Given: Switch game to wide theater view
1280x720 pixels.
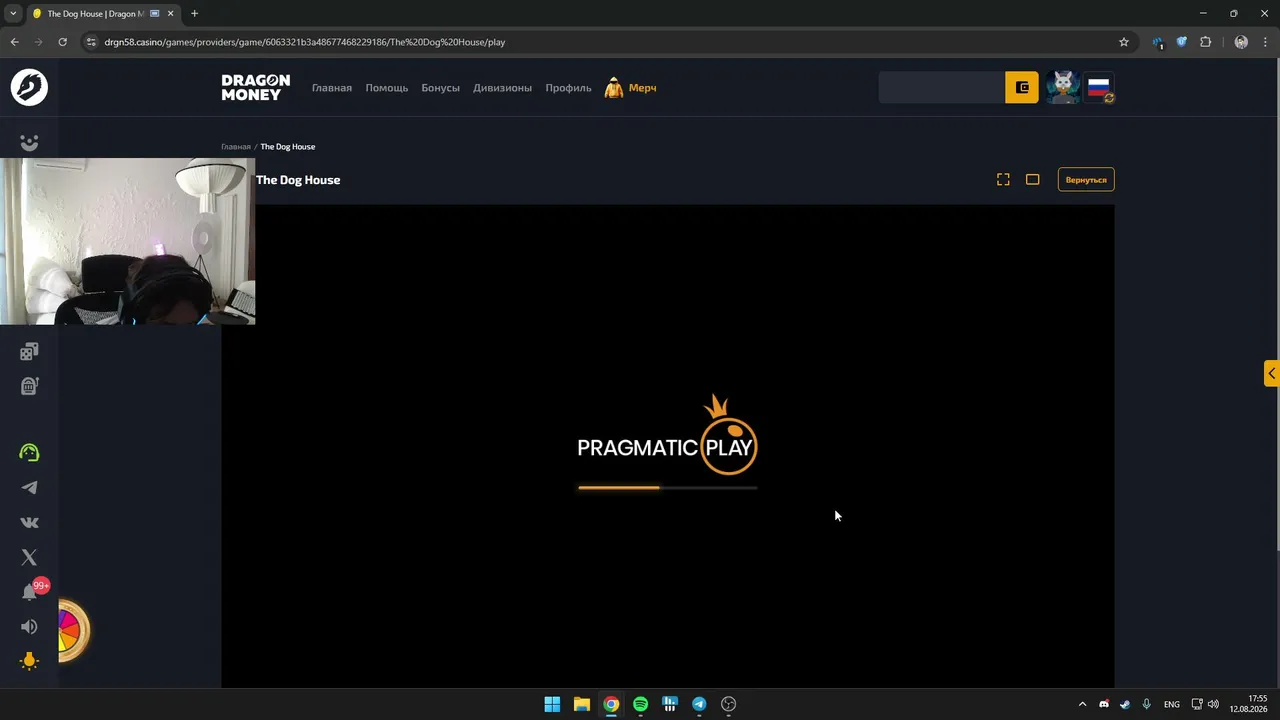Looking at the screenshot, I should click(1033, 179).
